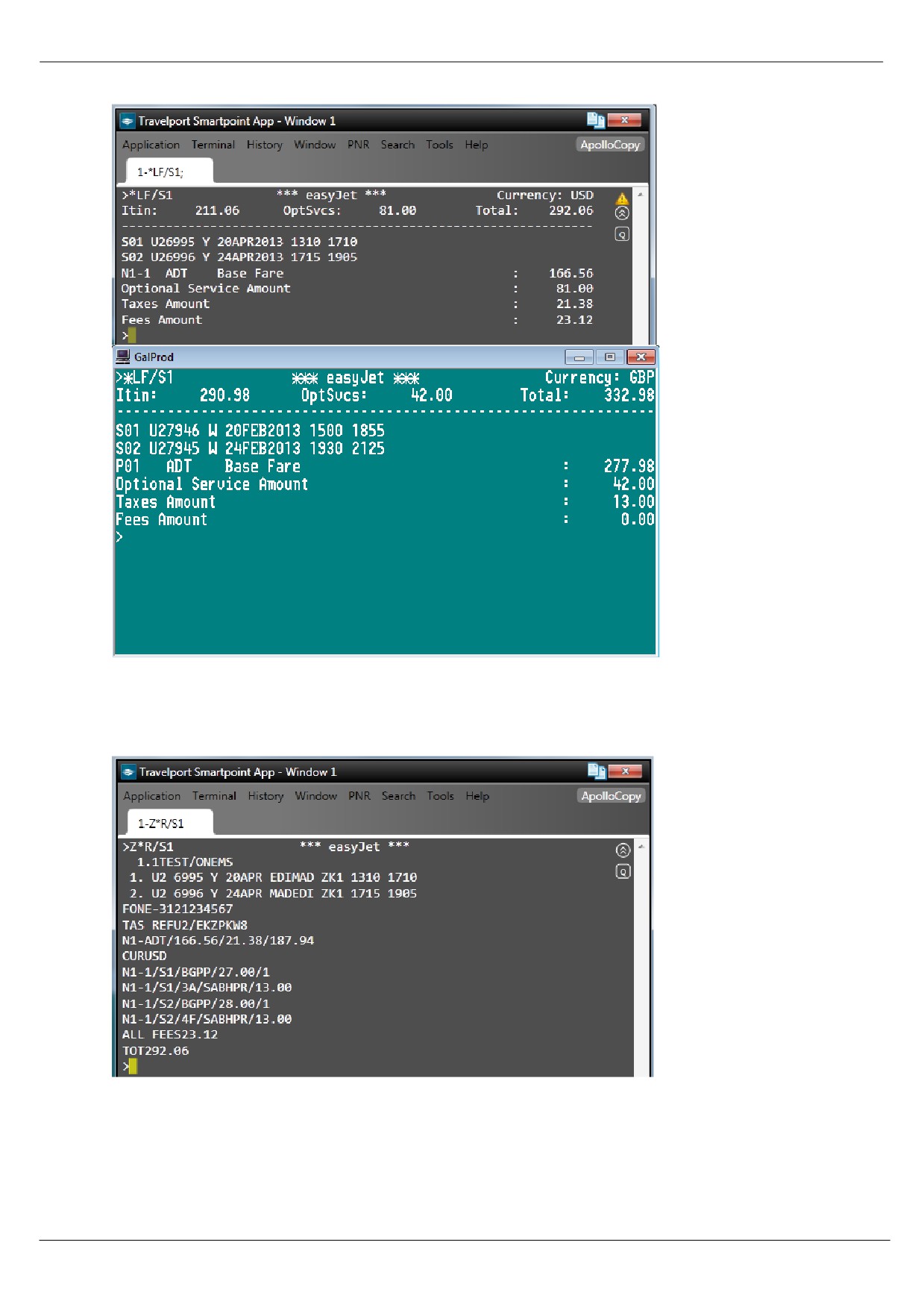
Task: Click ApolloCopy button in bottom Smartpoint window
Action: pyautogui.click(x=612, y=796)
